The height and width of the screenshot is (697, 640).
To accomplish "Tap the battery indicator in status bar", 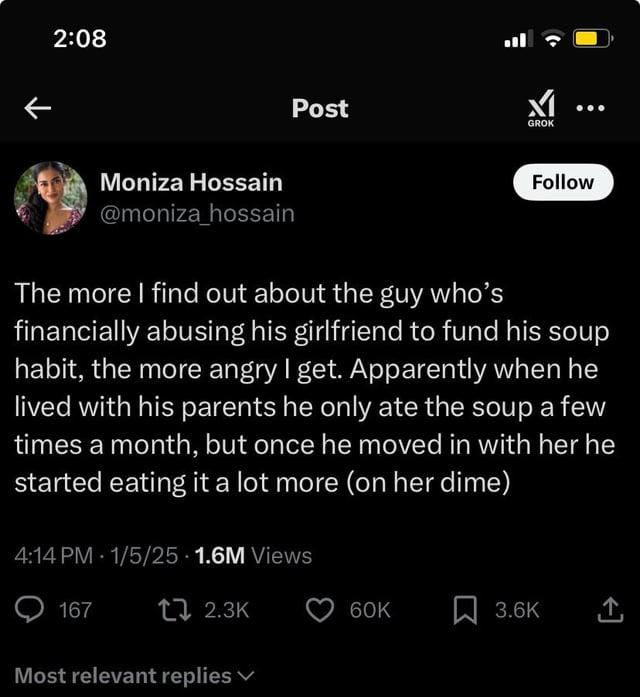I will 588,39.
